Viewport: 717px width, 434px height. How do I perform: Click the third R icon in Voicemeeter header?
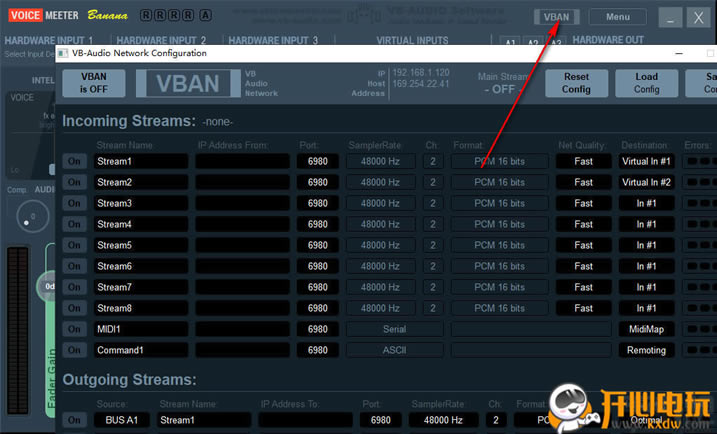pos(174,15)
